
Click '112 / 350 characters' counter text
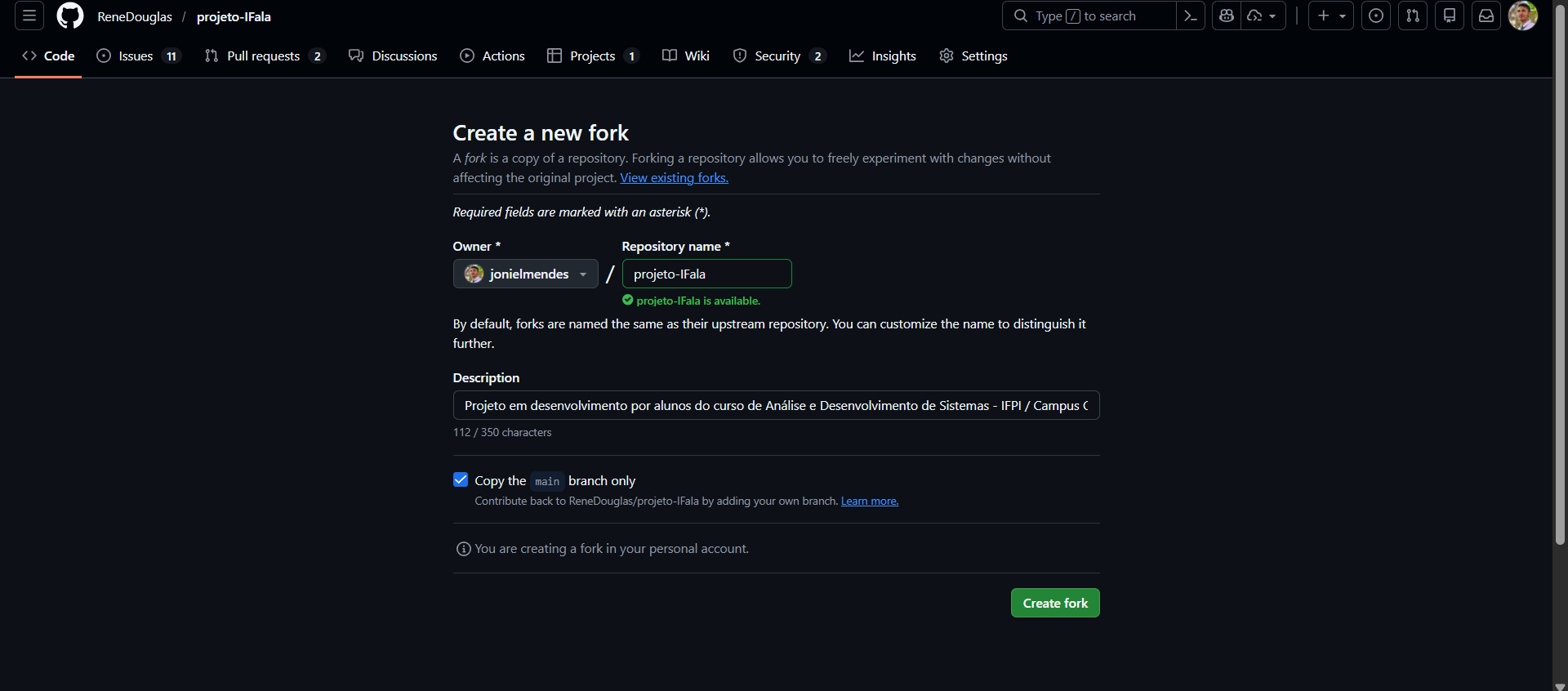pyautogui.click(x=502, y=432)
